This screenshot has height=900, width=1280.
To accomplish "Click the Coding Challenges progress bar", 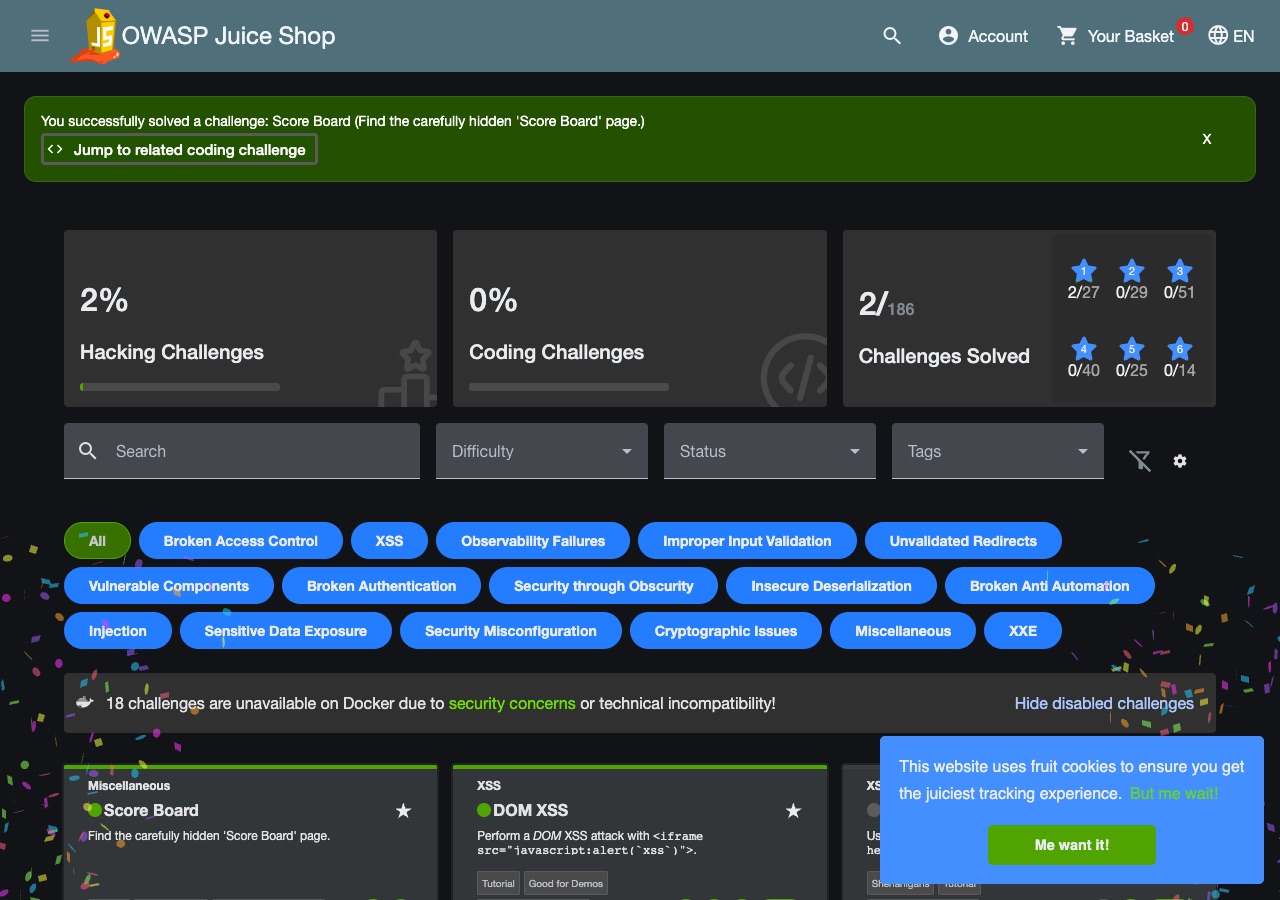I will 569,387.
